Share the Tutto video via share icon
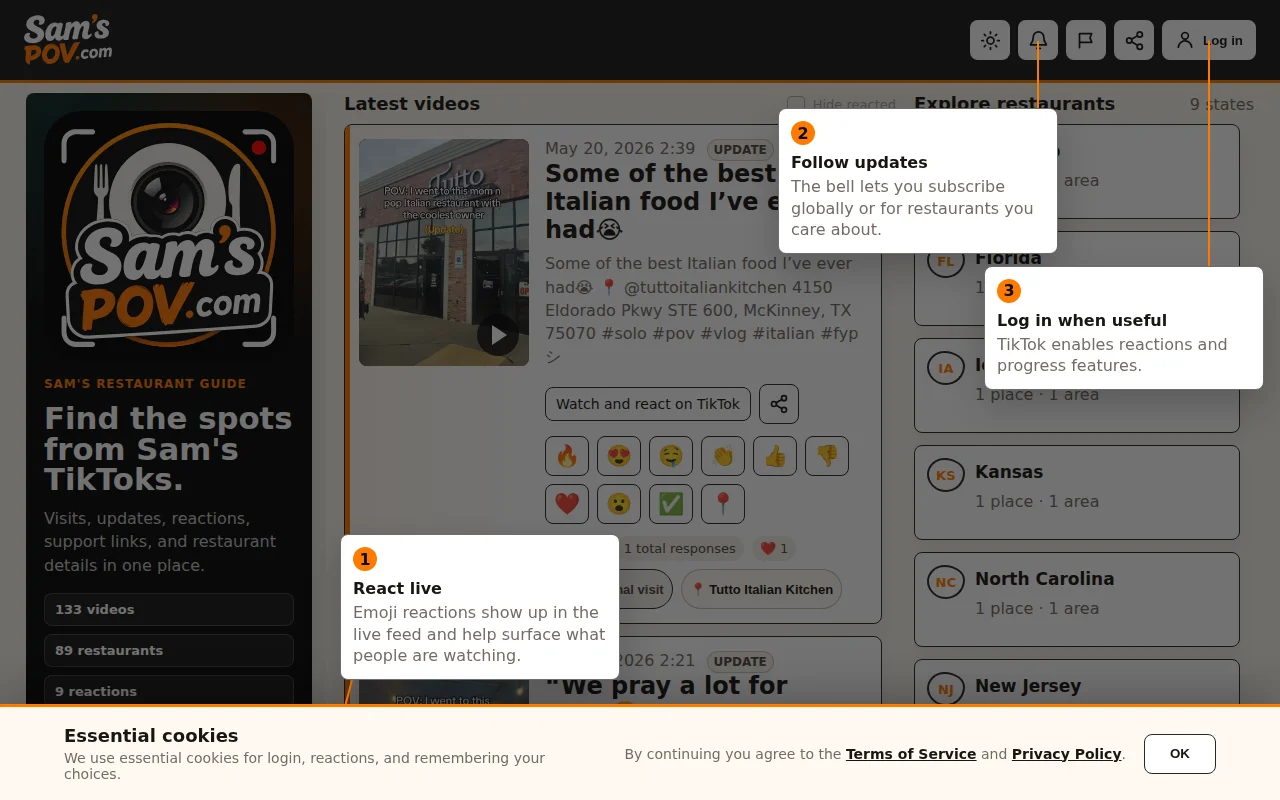The image size is (1280, 800). tap(779, 404)
